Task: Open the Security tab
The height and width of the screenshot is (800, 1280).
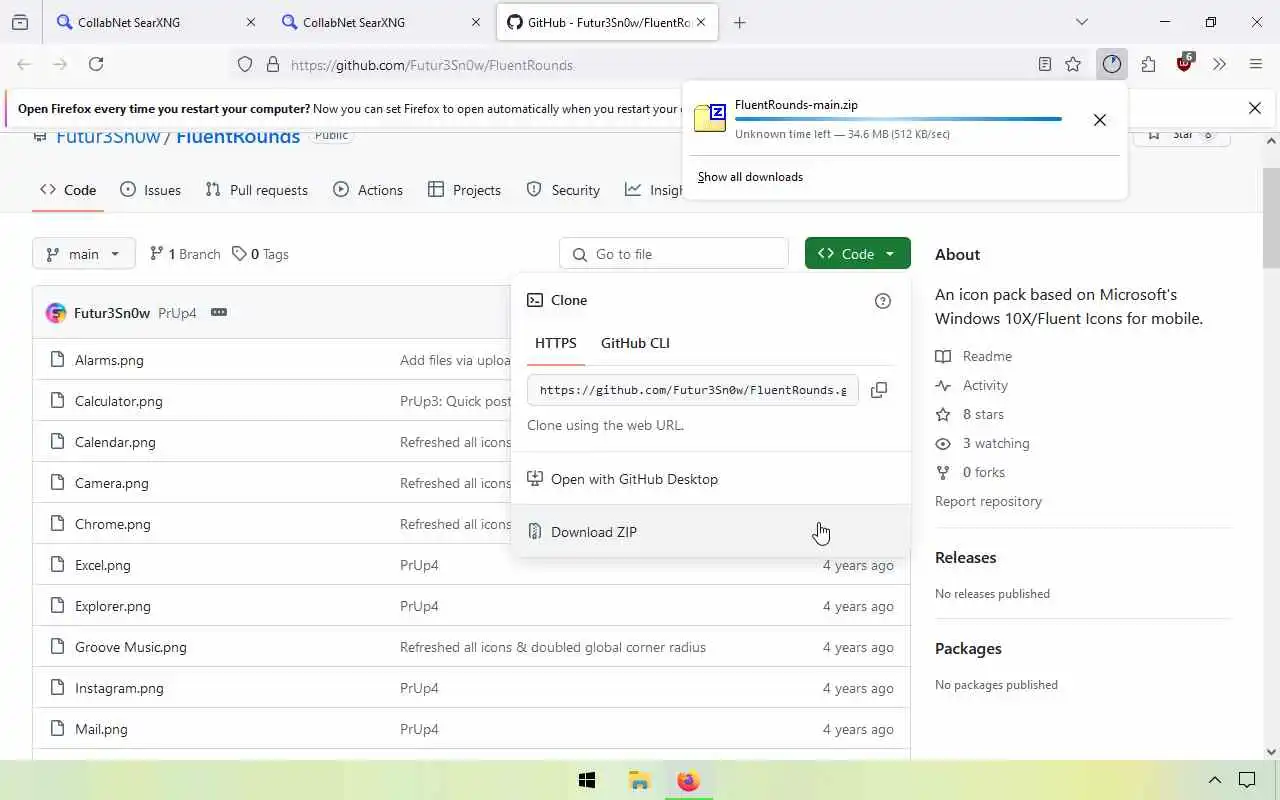Action: (x=563, y=190)
